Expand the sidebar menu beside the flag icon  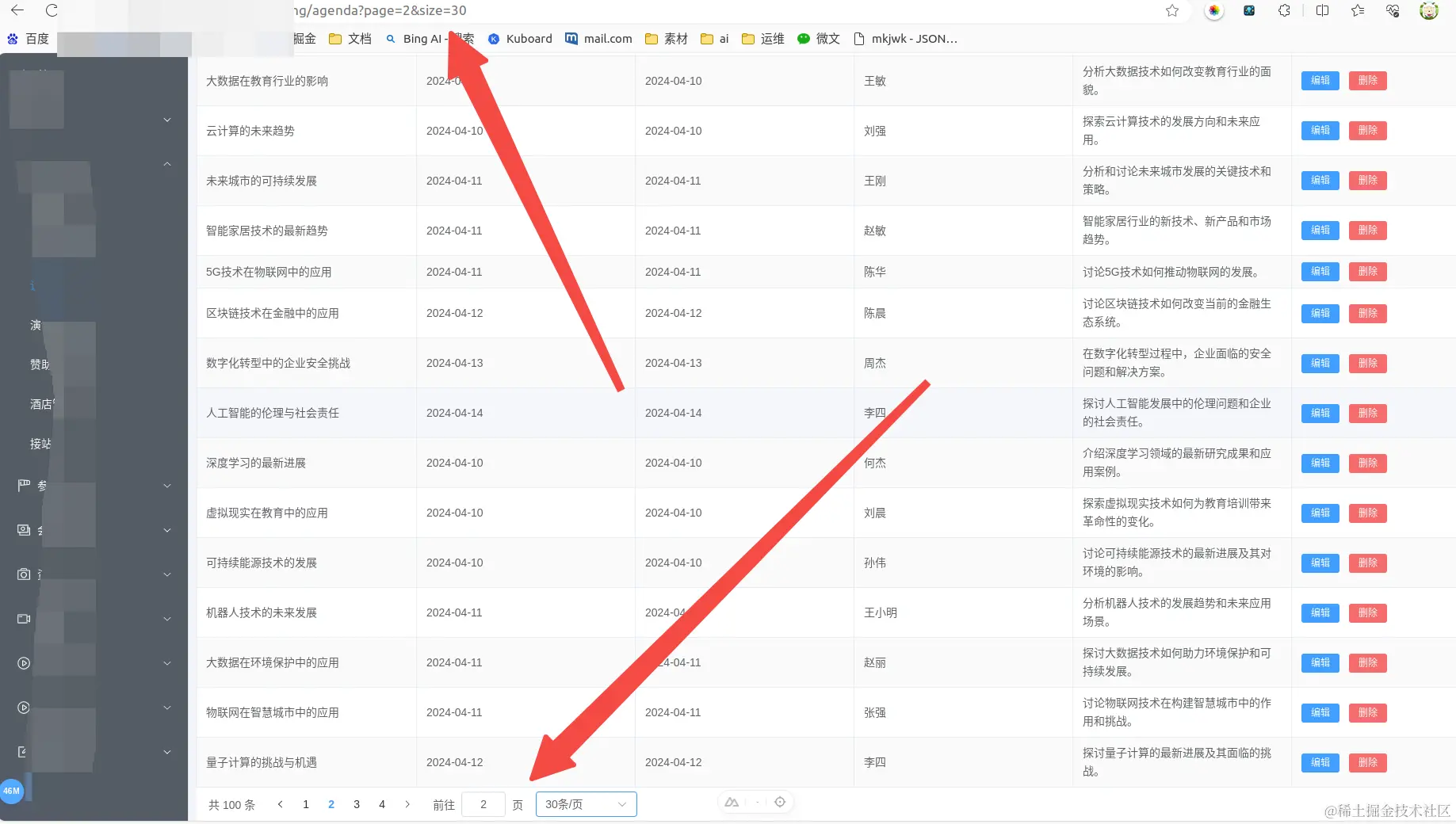tap(167, 485)
